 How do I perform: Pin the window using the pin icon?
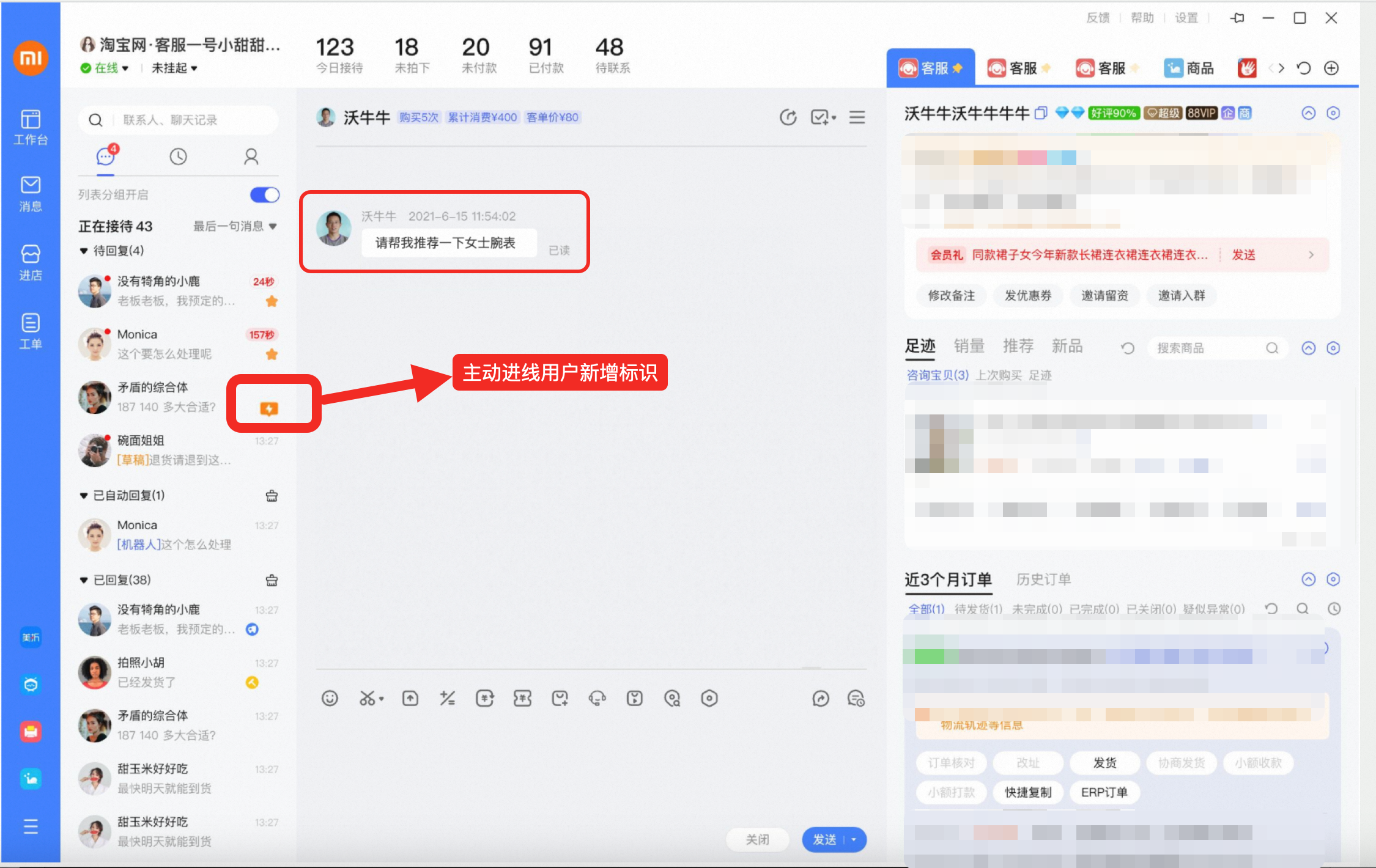click(1237, 18)
